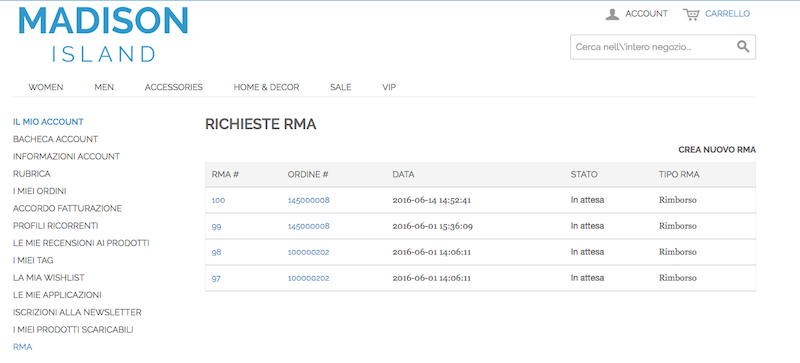Select RMA in the sidebar
Screen dimensions: 800x363
click(x=22, y=347)
